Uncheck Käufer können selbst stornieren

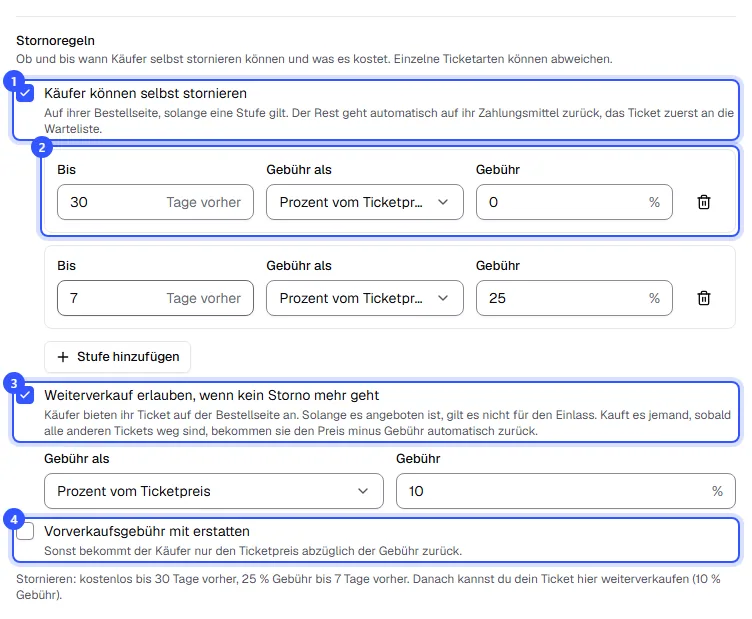(x=25, y=93)
